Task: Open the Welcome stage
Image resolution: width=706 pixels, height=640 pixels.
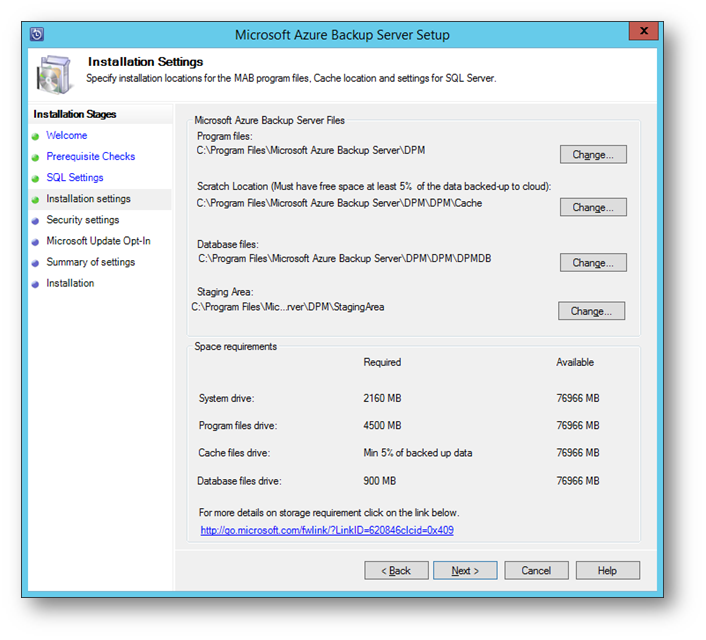Action: click(67, 135)
